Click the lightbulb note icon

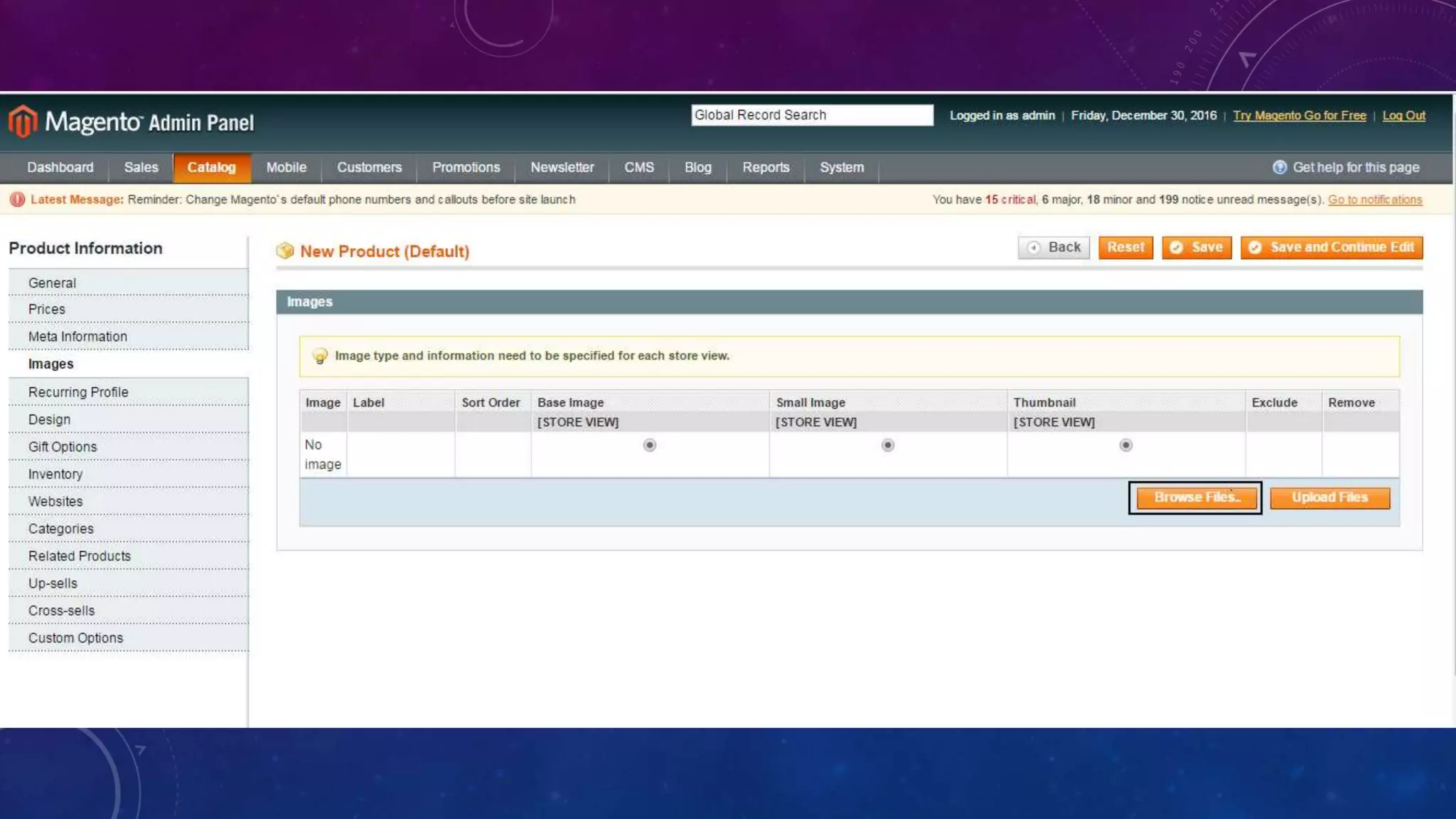[320, 356]
